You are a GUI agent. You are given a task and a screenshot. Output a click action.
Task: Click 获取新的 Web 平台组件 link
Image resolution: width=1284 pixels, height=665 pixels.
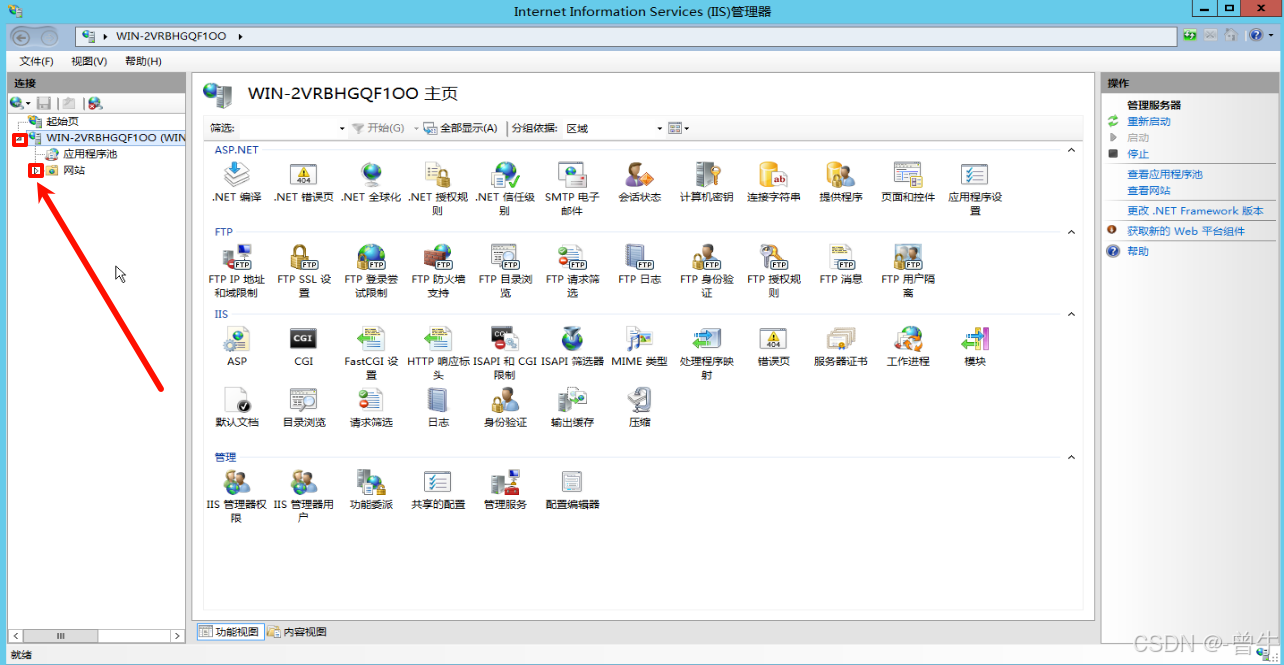(x=1186, y=231)
